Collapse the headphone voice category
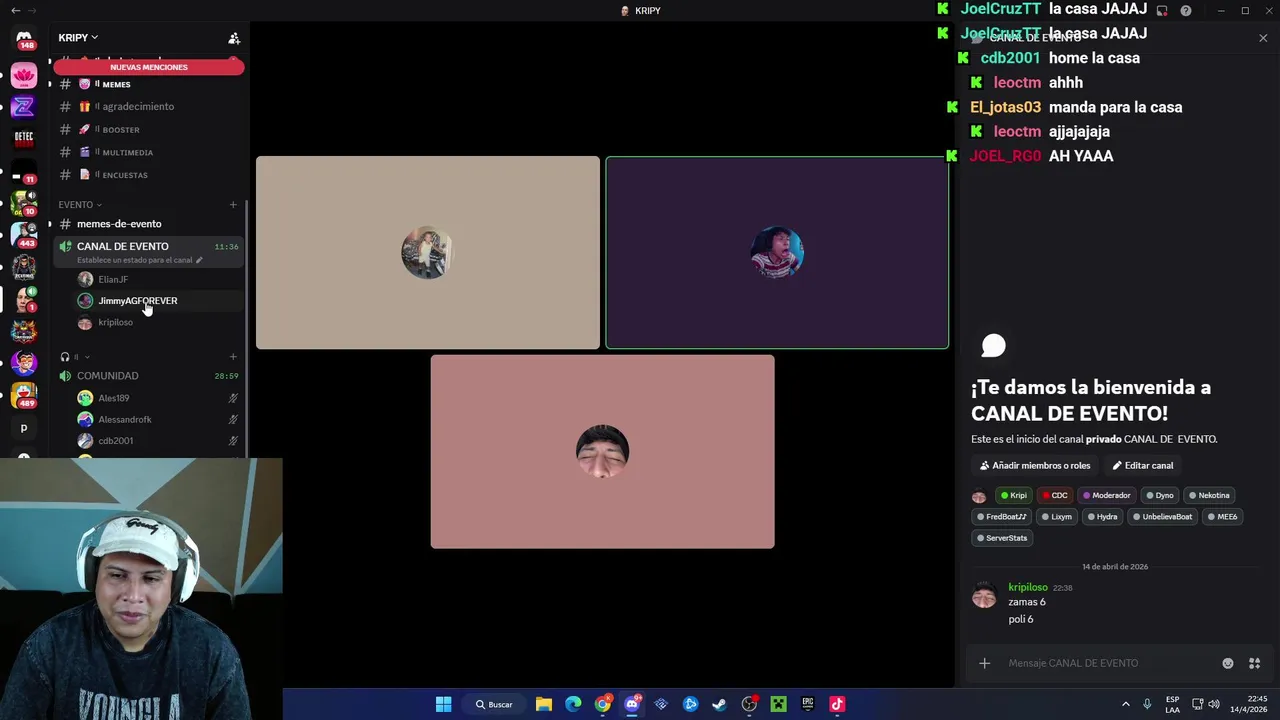The height and width of the screenshot is (720, 1280). [x=75, y=356]
